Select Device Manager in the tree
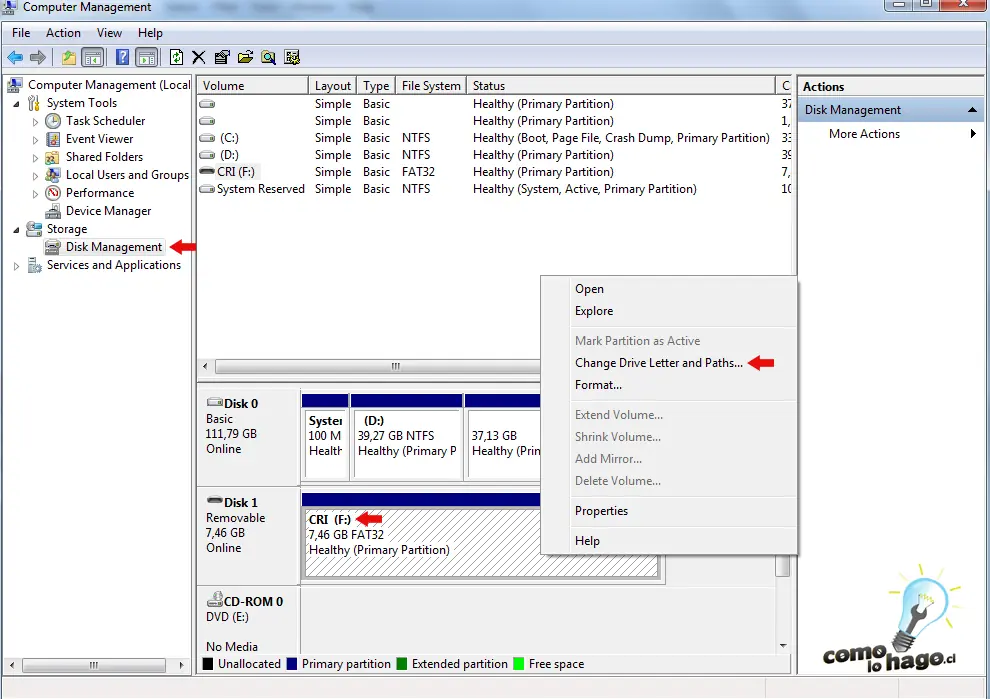Screen dimensions: 990x699 tap(108, 211)
